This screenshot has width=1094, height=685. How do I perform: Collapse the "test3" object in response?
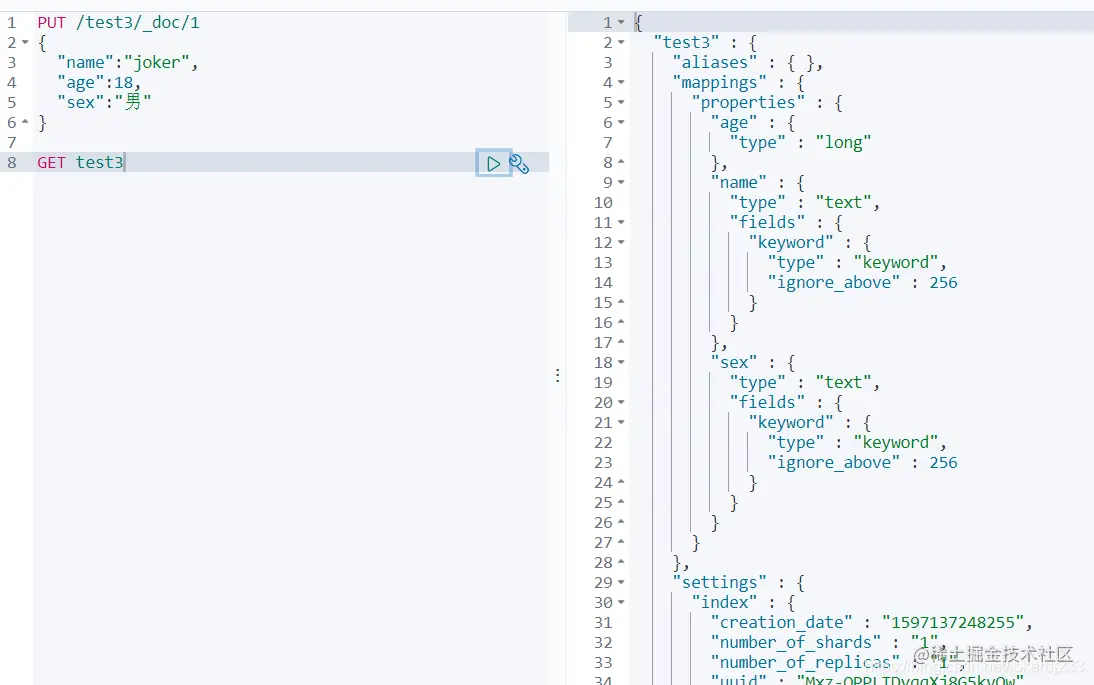[621, 43]
